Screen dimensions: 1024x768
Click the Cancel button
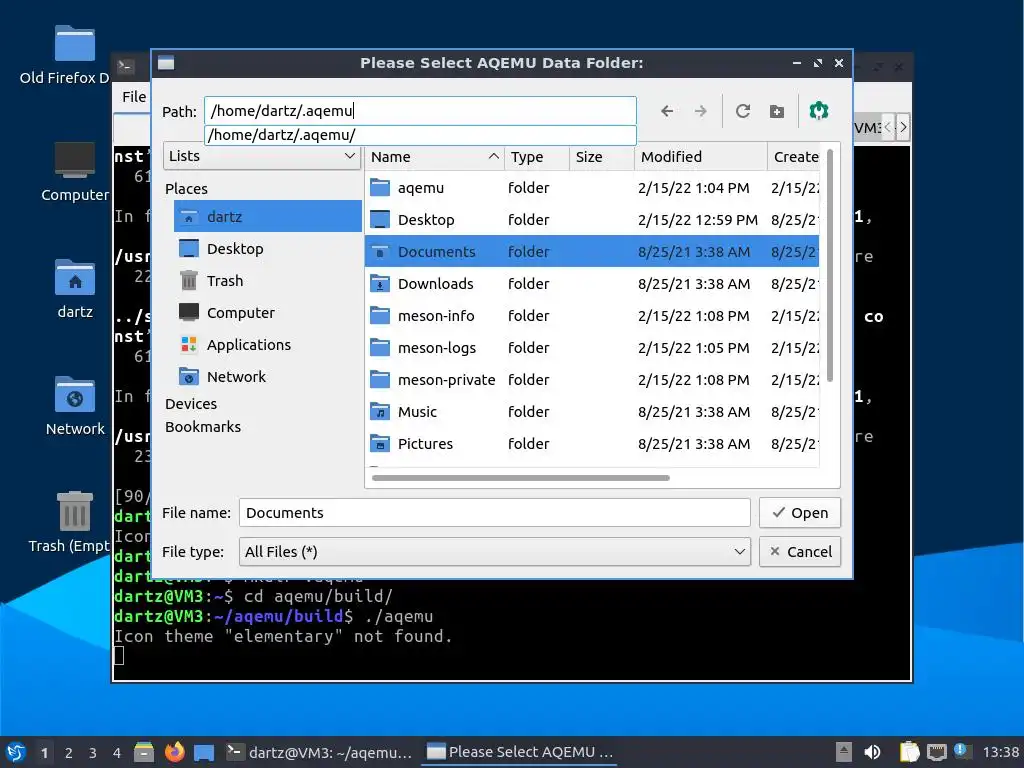(799, 552)
